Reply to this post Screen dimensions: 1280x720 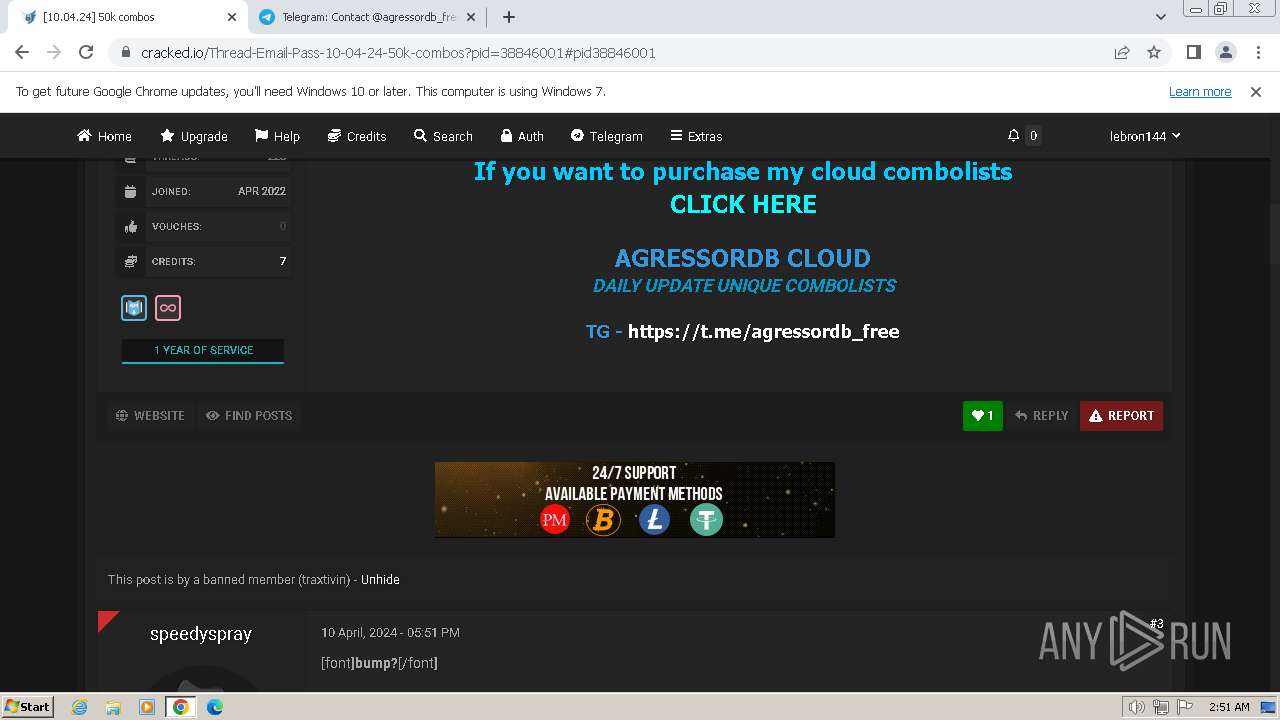click(1041, 416)
